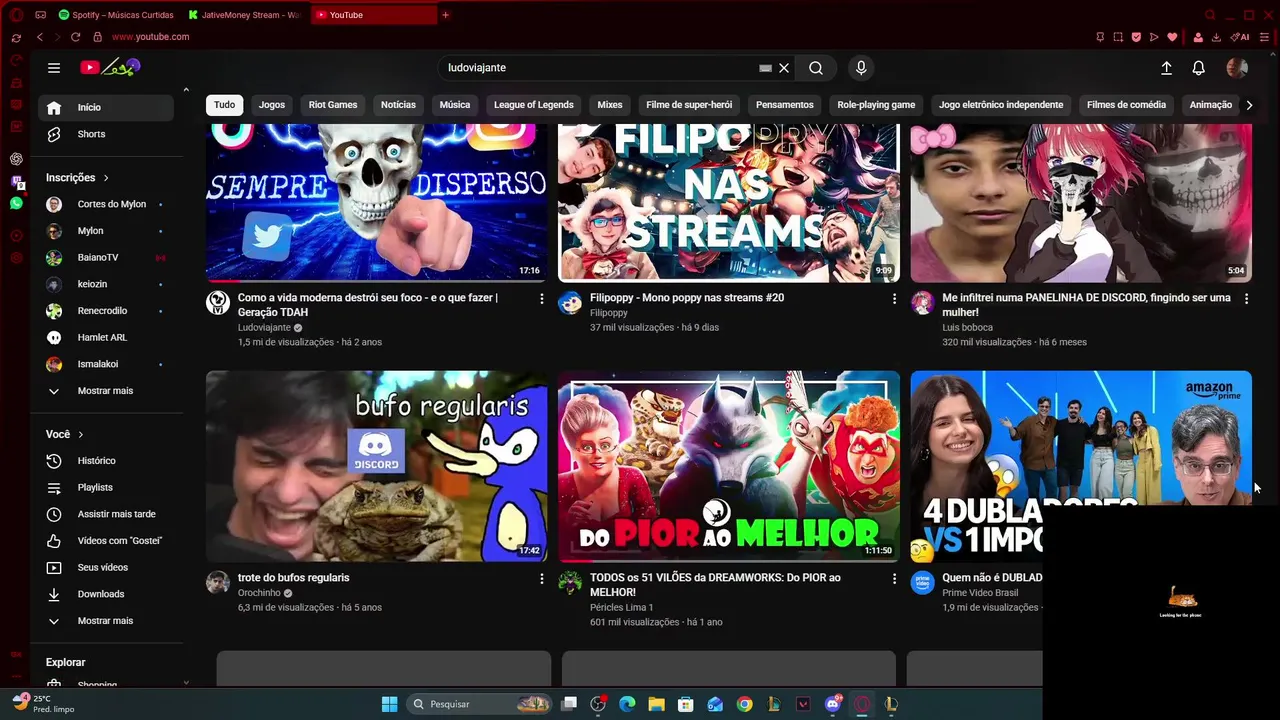Open the browser AI (Aria) button
The width and height of the screenshot is (1280, 720).
tap(1241, 37)
